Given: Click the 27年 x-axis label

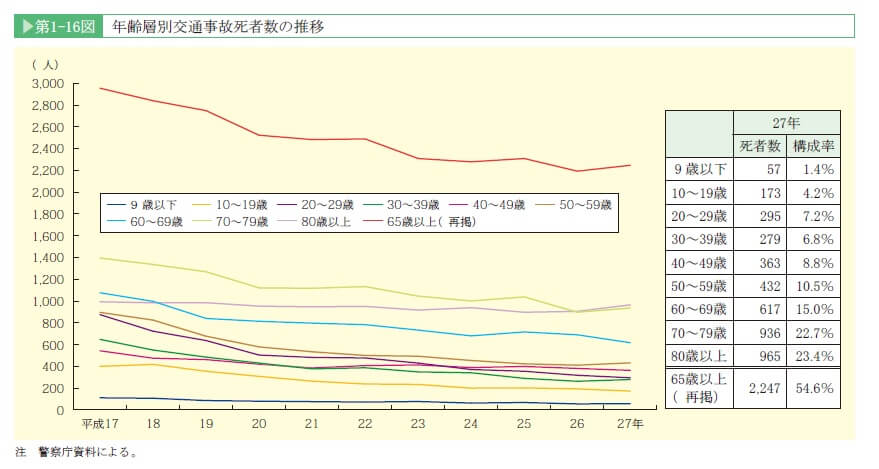Looking at the screenshot, I should pyautogui.click(x=631, y=424).
